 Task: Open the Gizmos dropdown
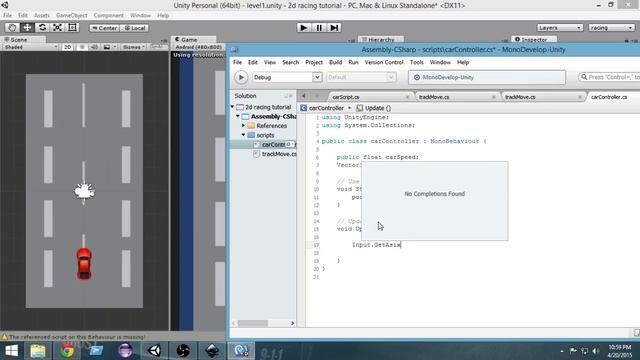coord(134,47)
